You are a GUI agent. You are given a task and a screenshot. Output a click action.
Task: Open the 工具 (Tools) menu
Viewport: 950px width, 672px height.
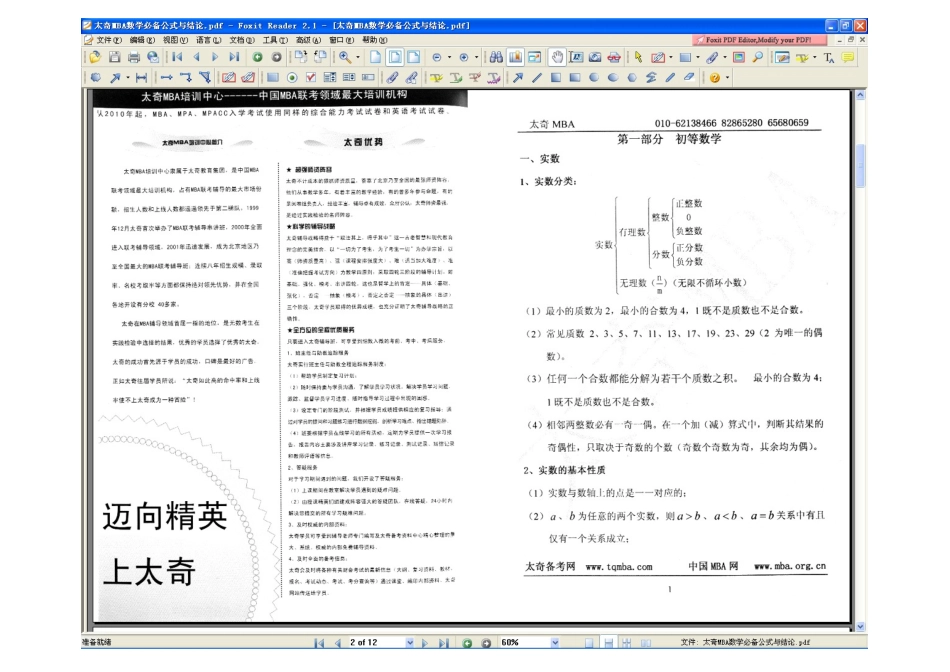[x=274, y=40]
